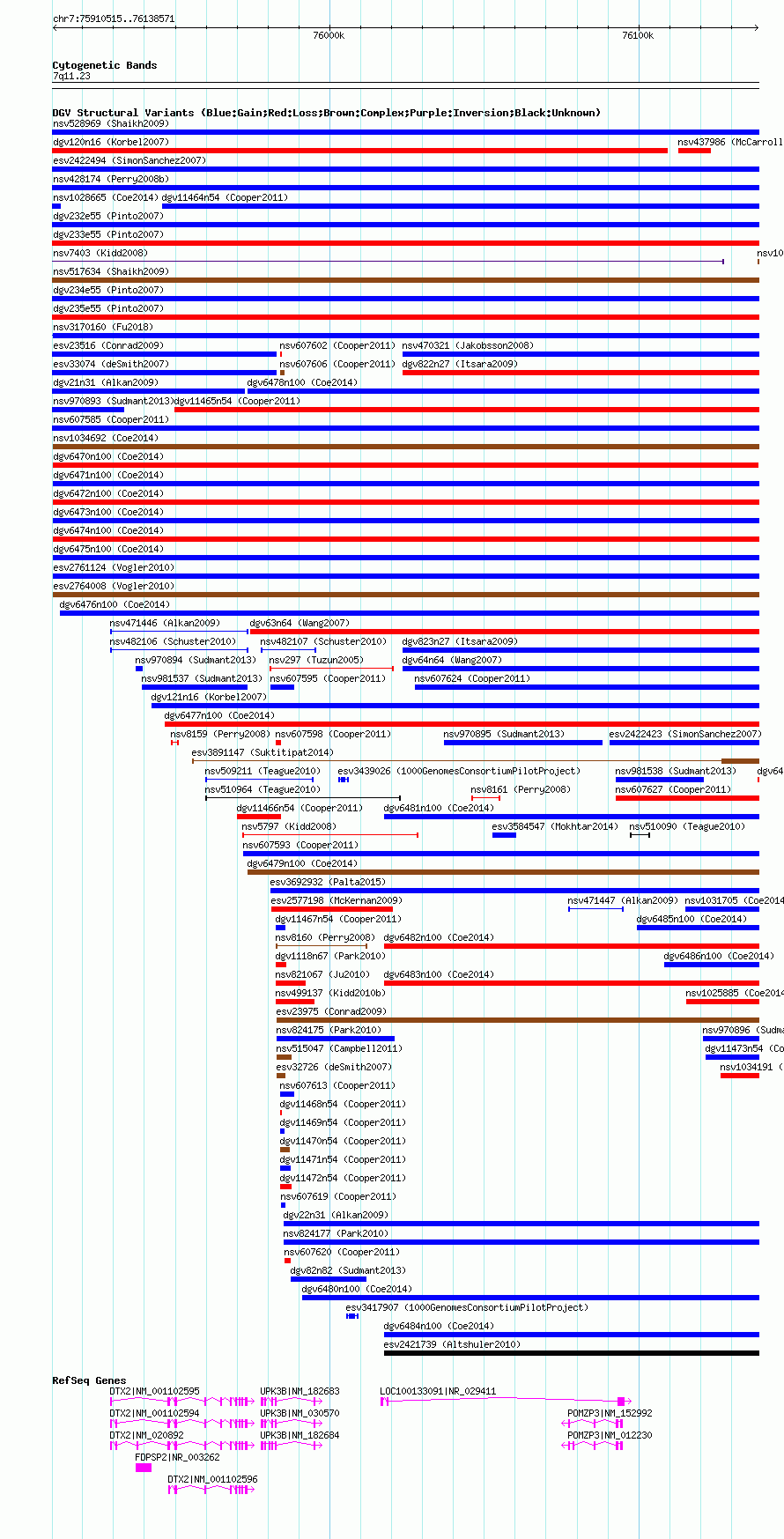Open dgv63n64 (Wang2007) variant label
This screenshot has height=1539, width=784.
300,623
